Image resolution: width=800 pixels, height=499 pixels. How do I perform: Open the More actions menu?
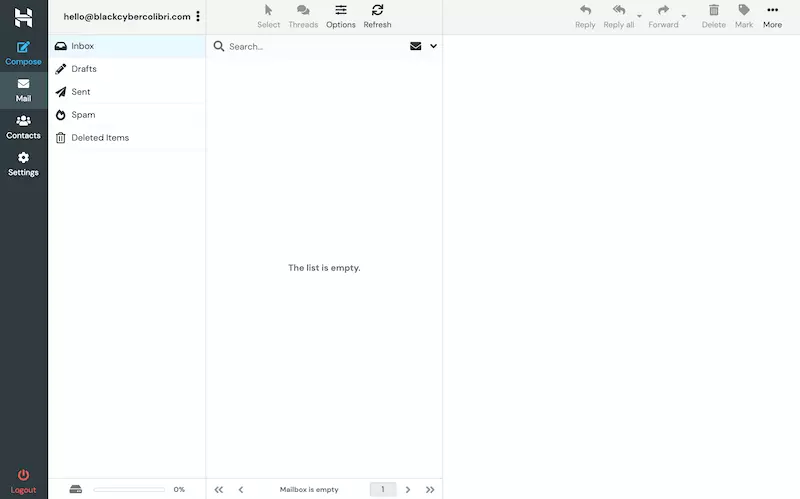[x=772, y=17]
